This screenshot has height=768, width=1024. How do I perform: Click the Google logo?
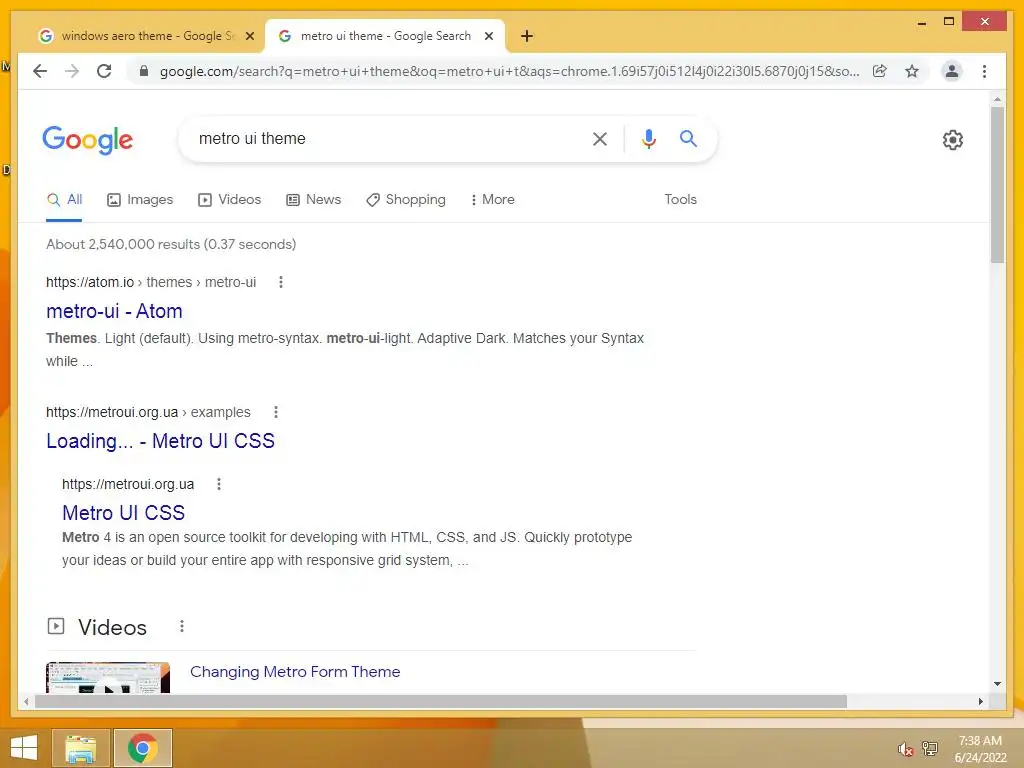click(88, 140)
